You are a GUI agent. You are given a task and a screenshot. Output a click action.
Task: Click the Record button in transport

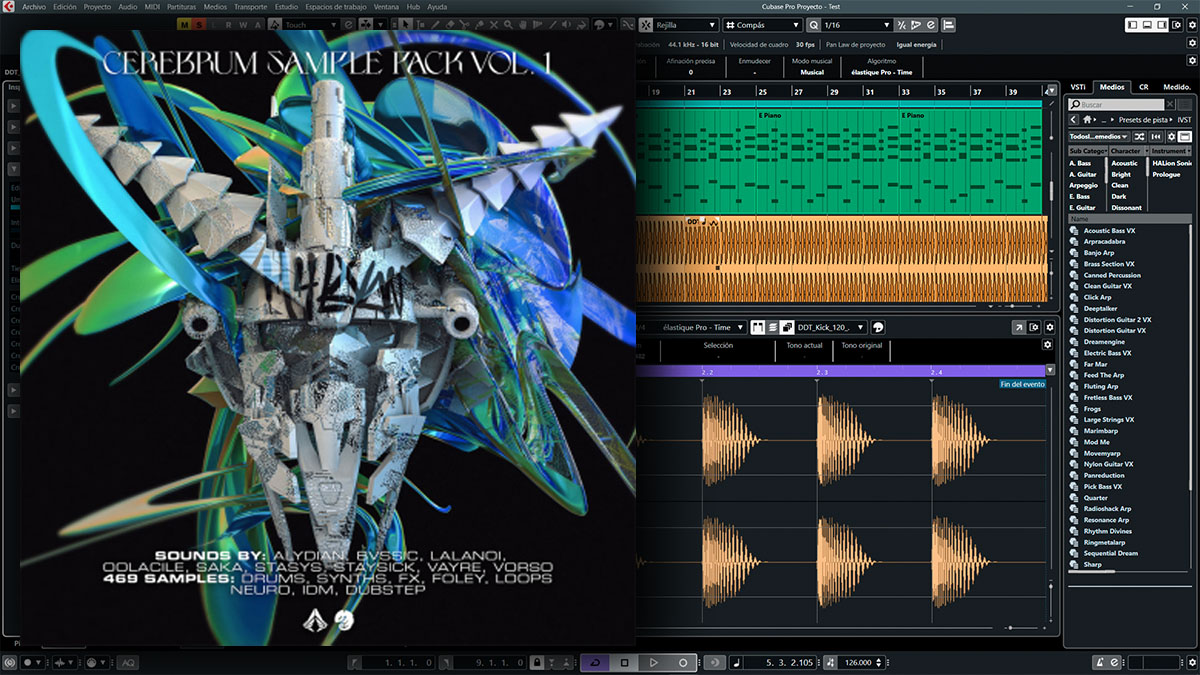(683, 662)
